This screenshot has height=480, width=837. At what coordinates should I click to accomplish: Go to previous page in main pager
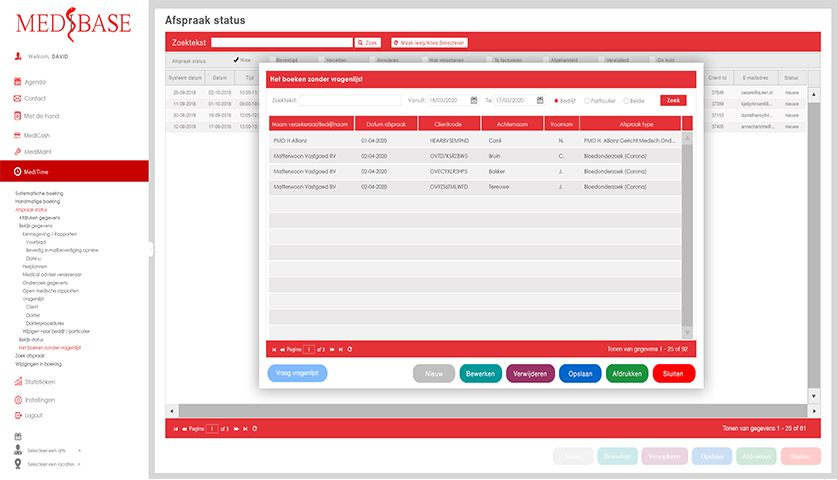[184, 429]
